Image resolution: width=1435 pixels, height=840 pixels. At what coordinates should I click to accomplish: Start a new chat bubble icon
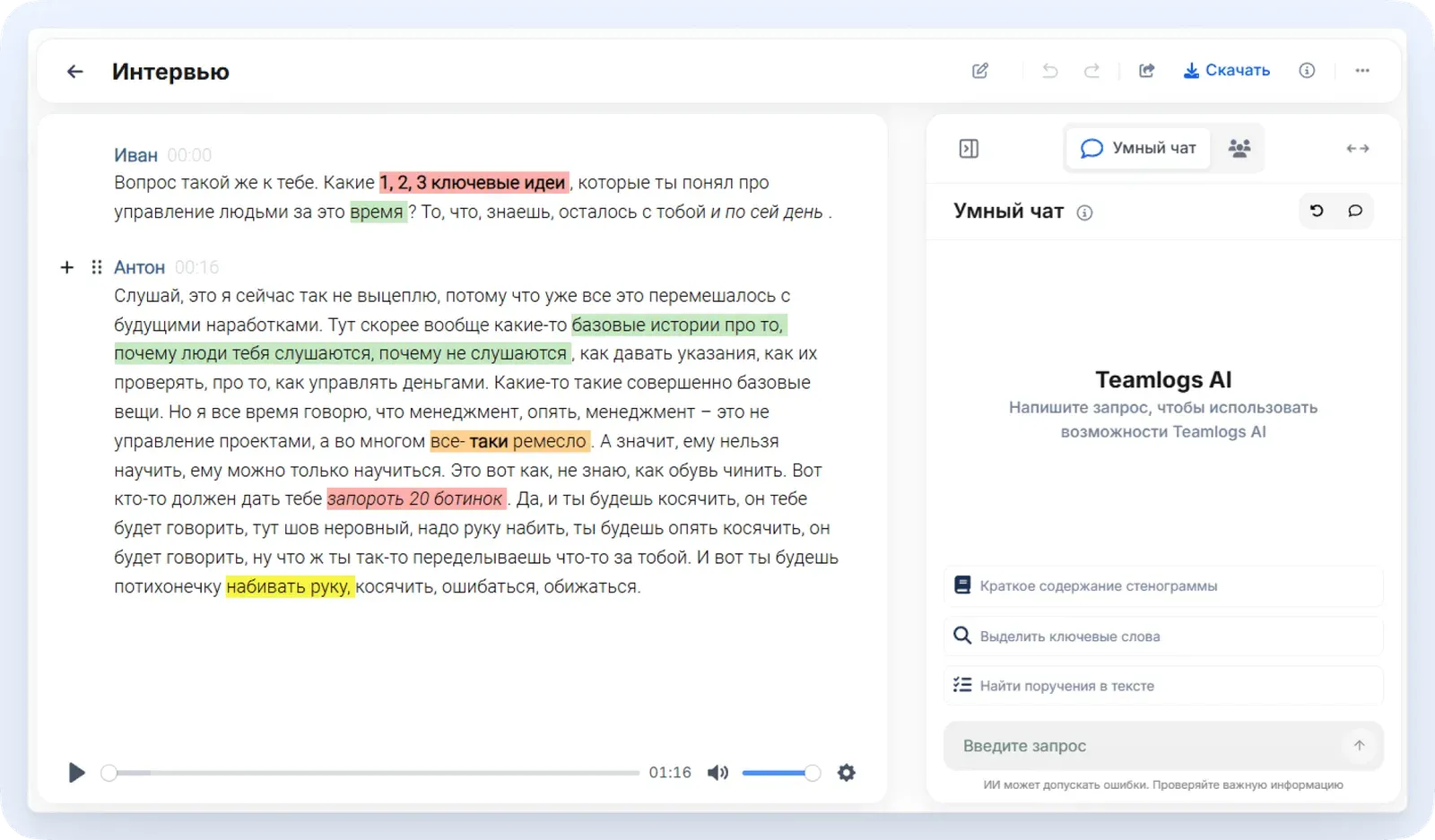(x=1355, y=211)
